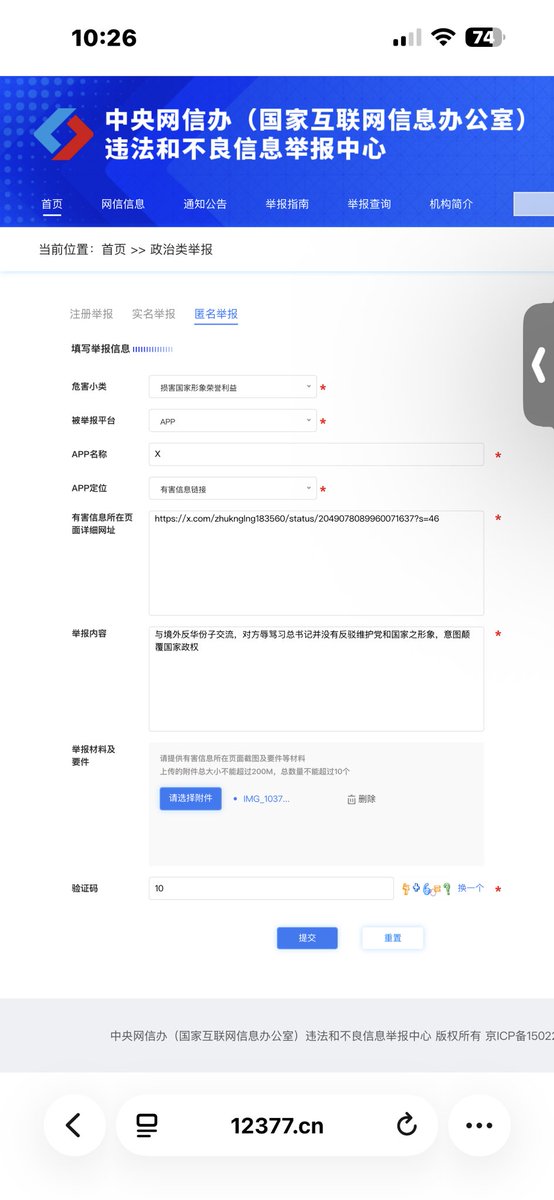The image size is (554, 1200).
Task: Go to the 首页 navigation item
Action: (52, 204)
